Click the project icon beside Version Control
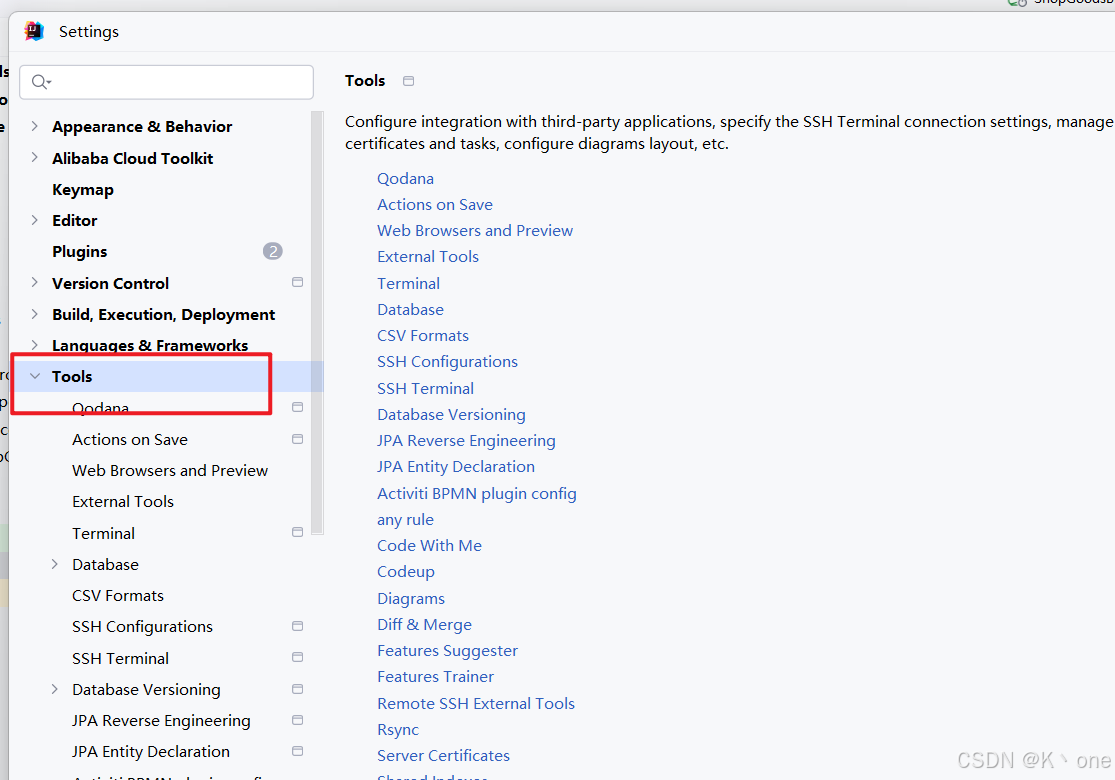 click(x=297, y=282)
